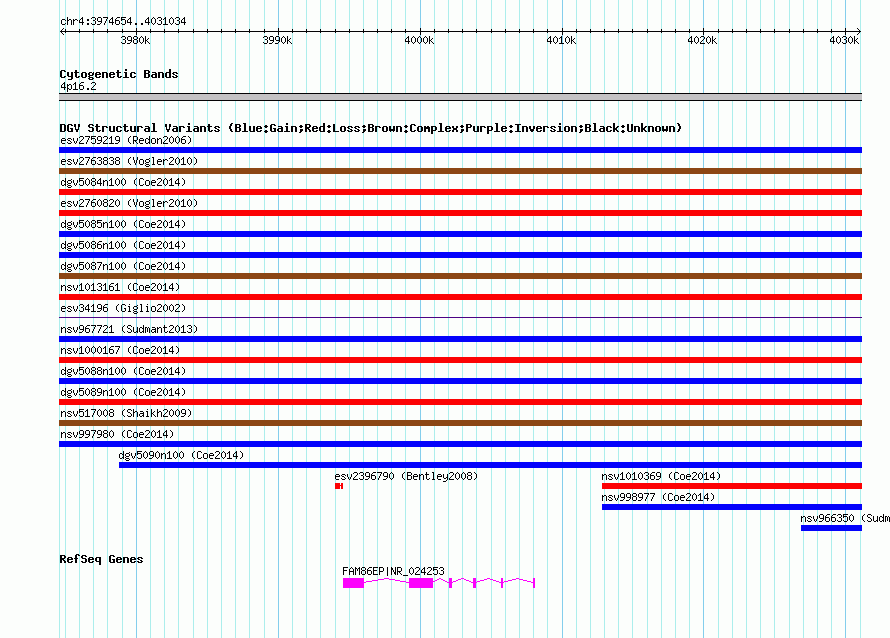Select the brown nsv517008 complex variant bar
Image resolution: width=890 pixels, height=638 pixels.
pyautogui.click(x=460, y=423)
